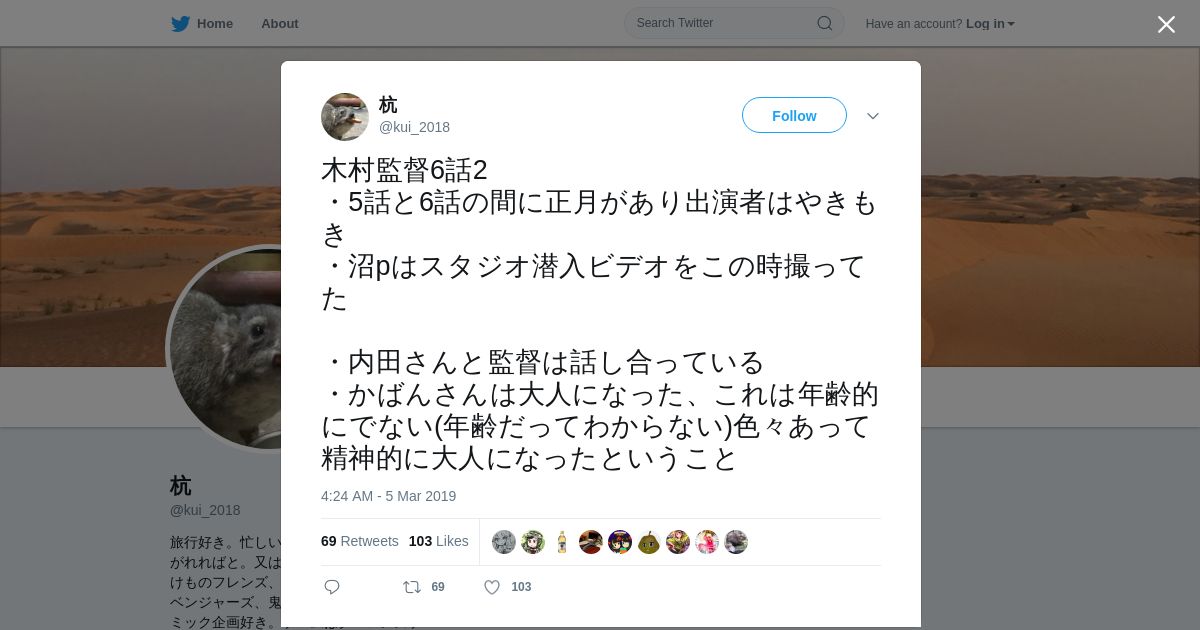Close the tweet overlay with X
The image size is (1200, 630).
click(1166, 24)
